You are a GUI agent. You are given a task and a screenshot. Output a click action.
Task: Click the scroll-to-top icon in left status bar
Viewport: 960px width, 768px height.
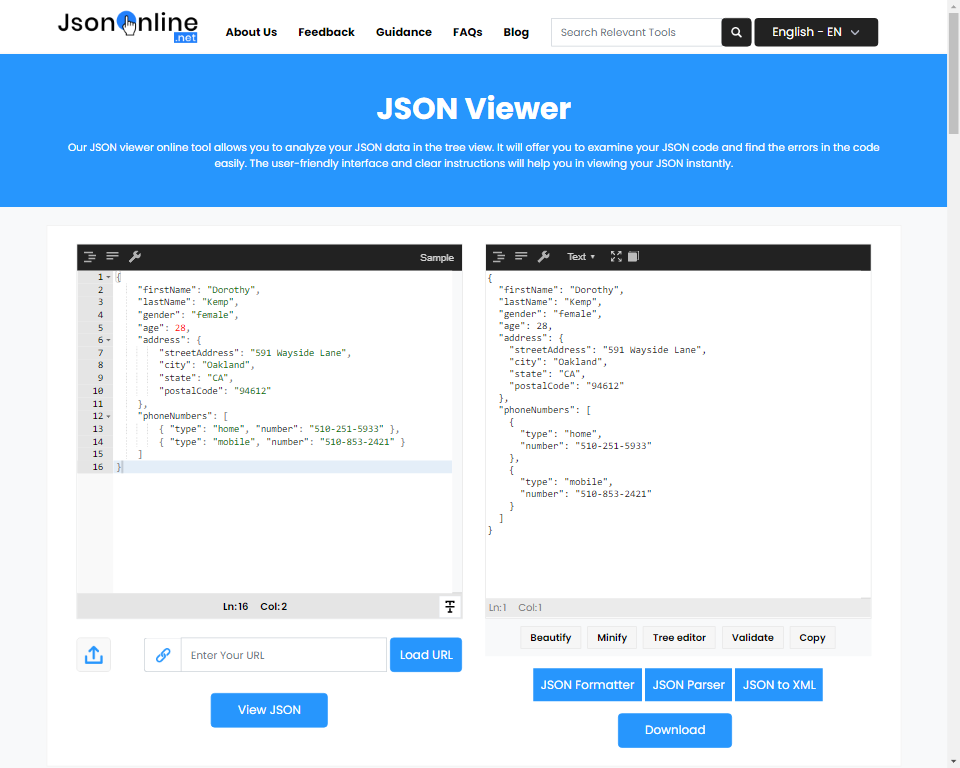(x=450, y=607)
